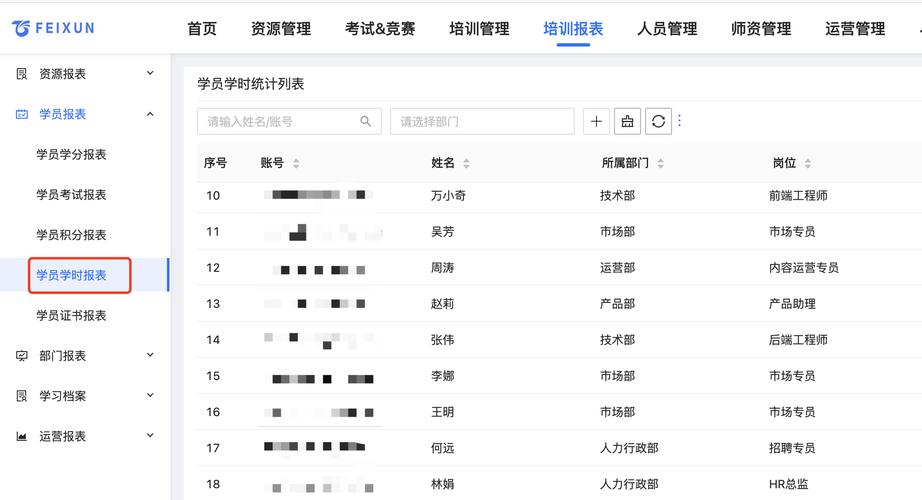
Task: Click the name 赵莉
Action: [442, 304]
